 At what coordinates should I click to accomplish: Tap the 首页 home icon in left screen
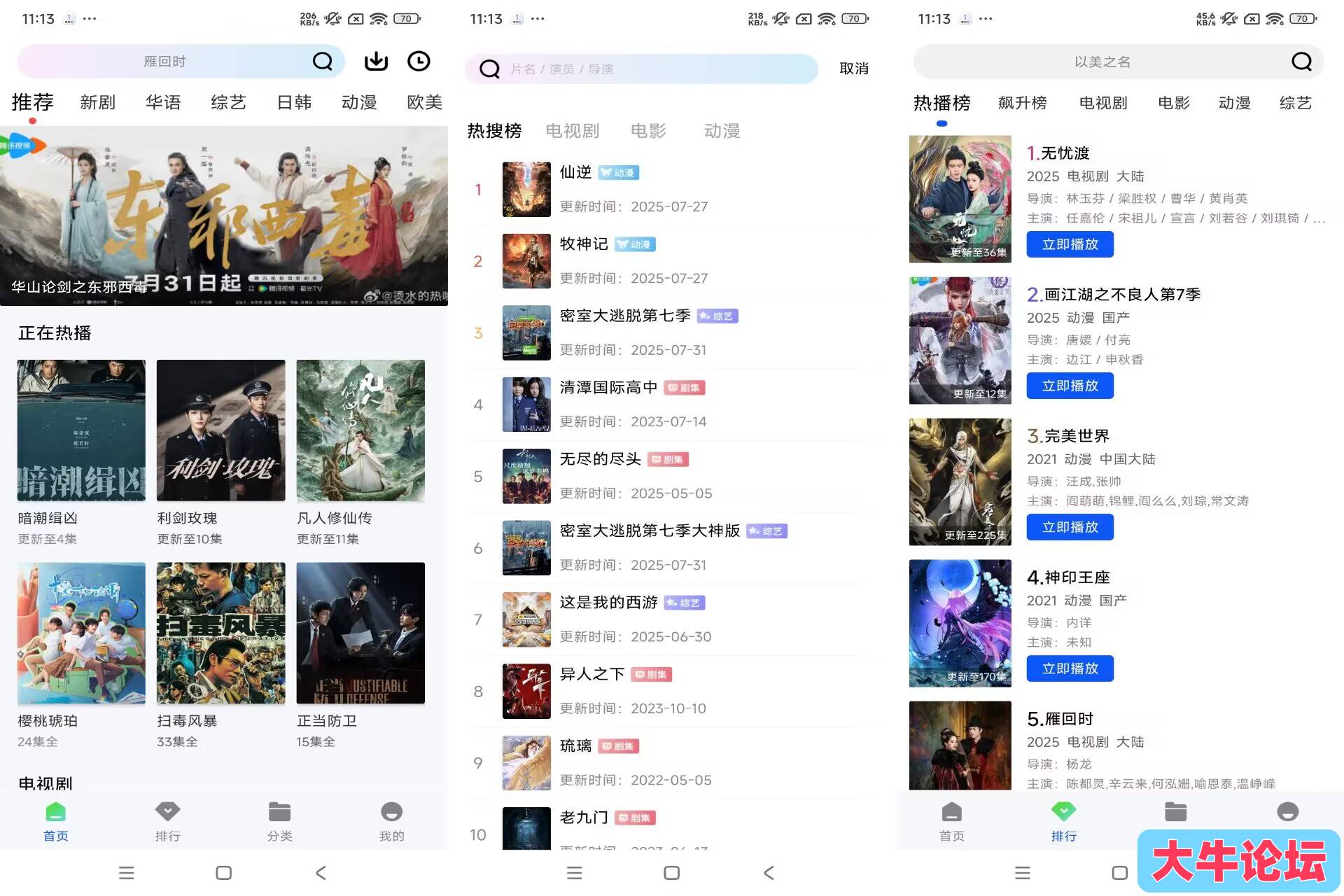pyautogui.click(x=56, y=812)
